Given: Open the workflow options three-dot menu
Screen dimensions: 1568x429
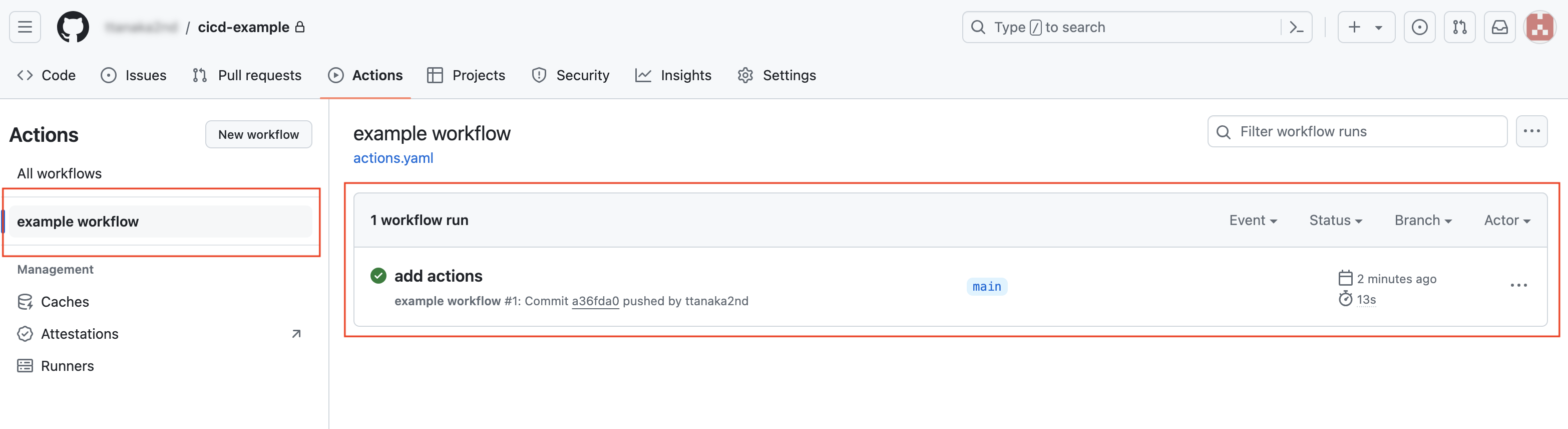Looking at the screenshot, I should tap(1531, 132).
